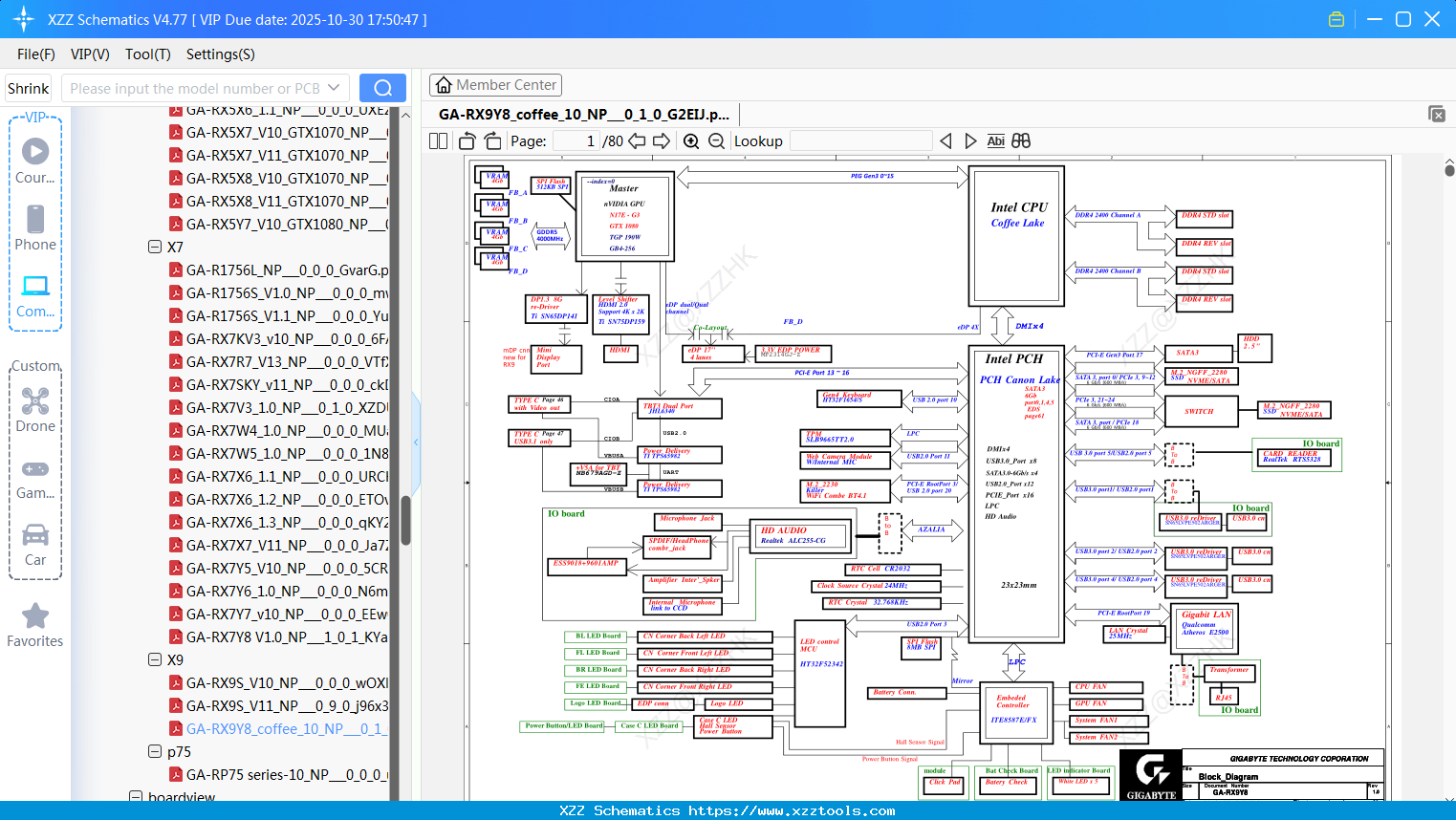The height and width of the screenshot is (820, 1456).
Task: Click the XZZ Schematics app logo
Action: [24, 19]
